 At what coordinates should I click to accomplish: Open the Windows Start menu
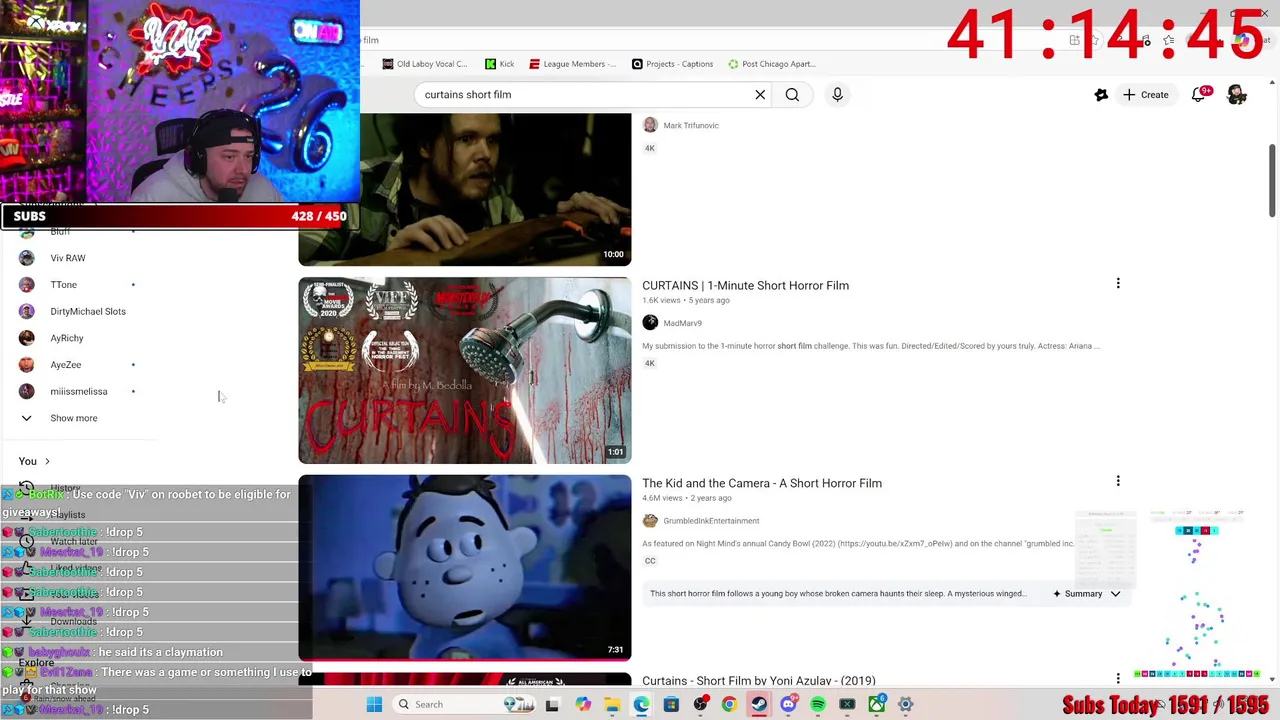coord(374,705)
